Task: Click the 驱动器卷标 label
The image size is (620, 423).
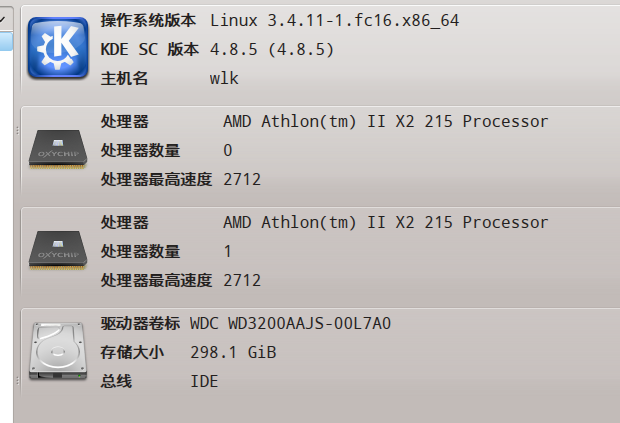Action: pyautogui.click(x=140, y=323)
